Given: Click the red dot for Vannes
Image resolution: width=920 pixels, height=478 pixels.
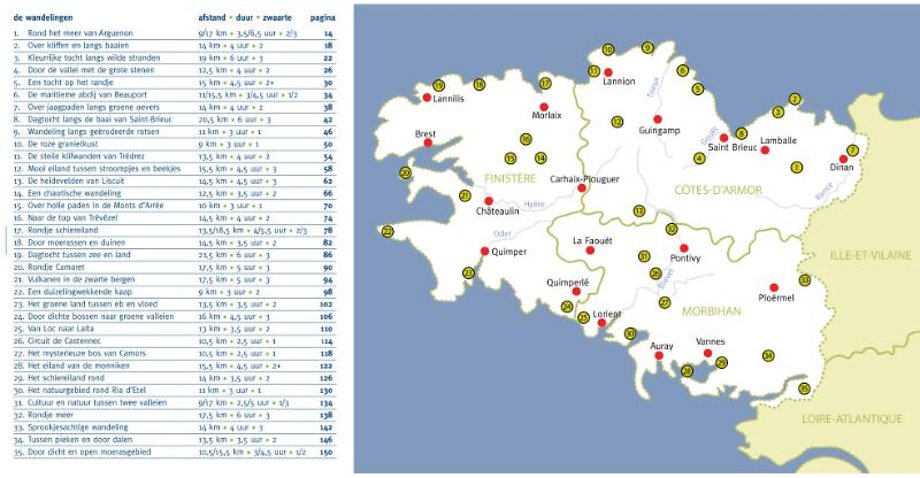Looking at the screenshot, I should (708, 353).
